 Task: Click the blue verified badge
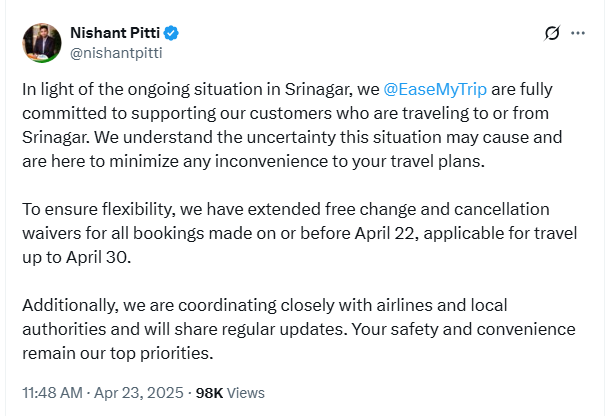(x=171, y=33)
